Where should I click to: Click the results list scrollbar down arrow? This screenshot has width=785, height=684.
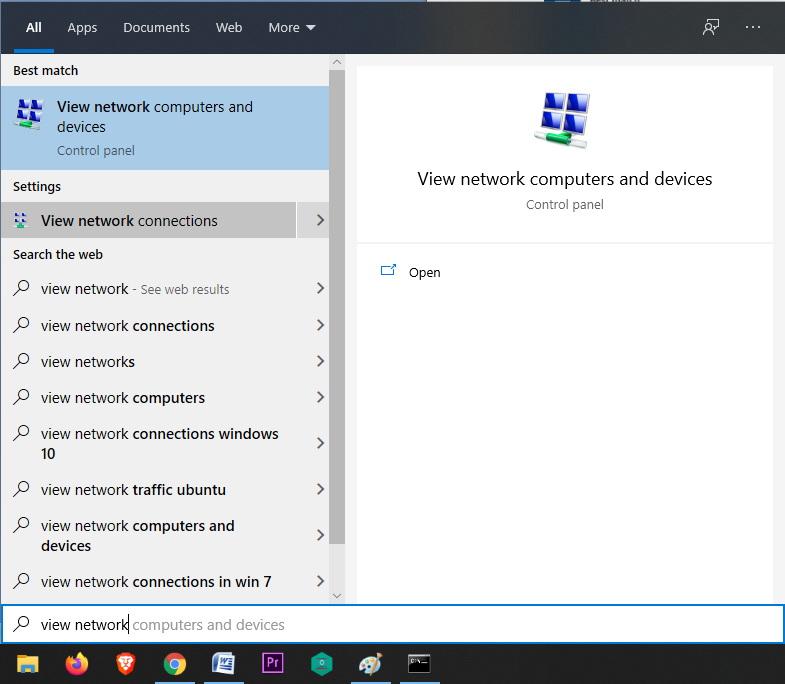[x=337, y=596]
